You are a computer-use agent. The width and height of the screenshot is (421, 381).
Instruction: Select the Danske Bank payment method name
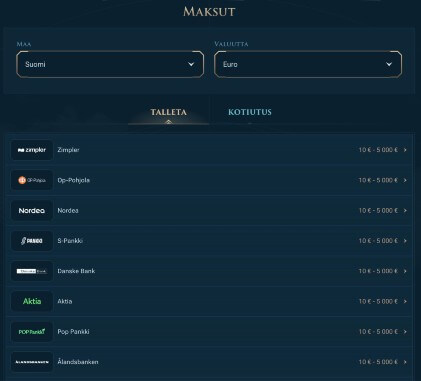pyautogui.click(x=76, y=271)
